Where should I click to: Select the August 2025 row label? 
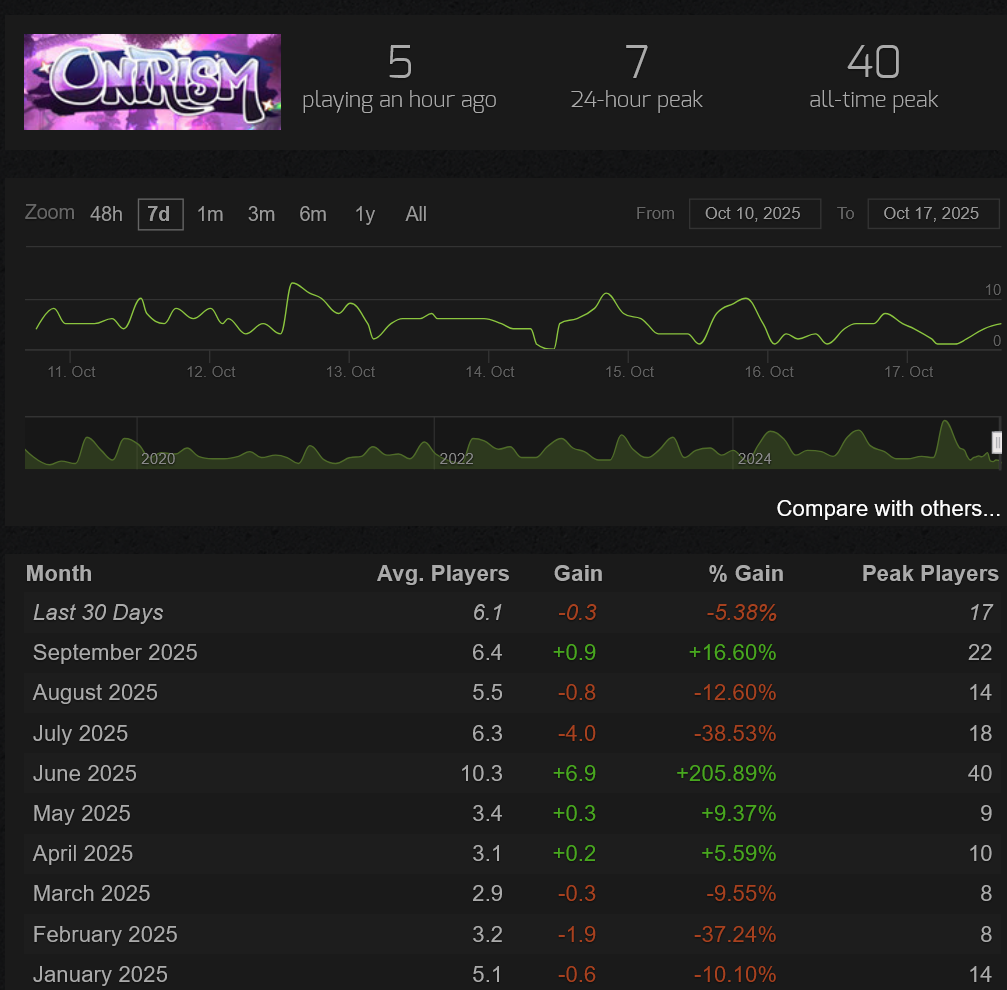coord(95,693)
